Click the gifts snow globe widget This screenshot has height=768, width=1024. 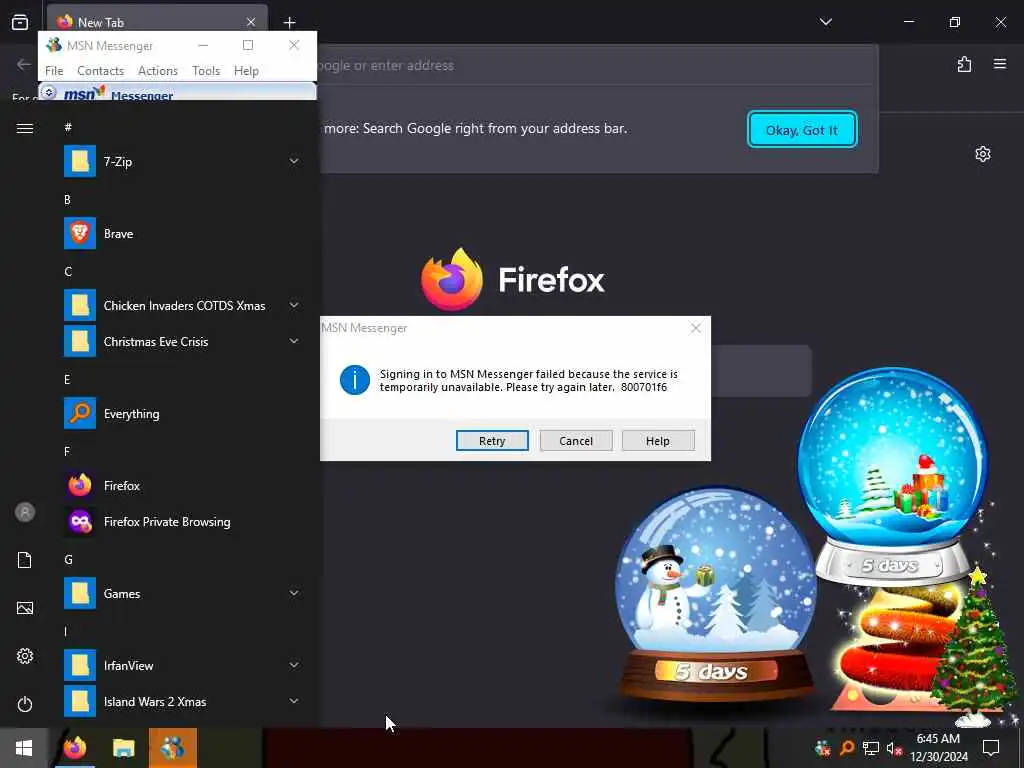point(893,473)
